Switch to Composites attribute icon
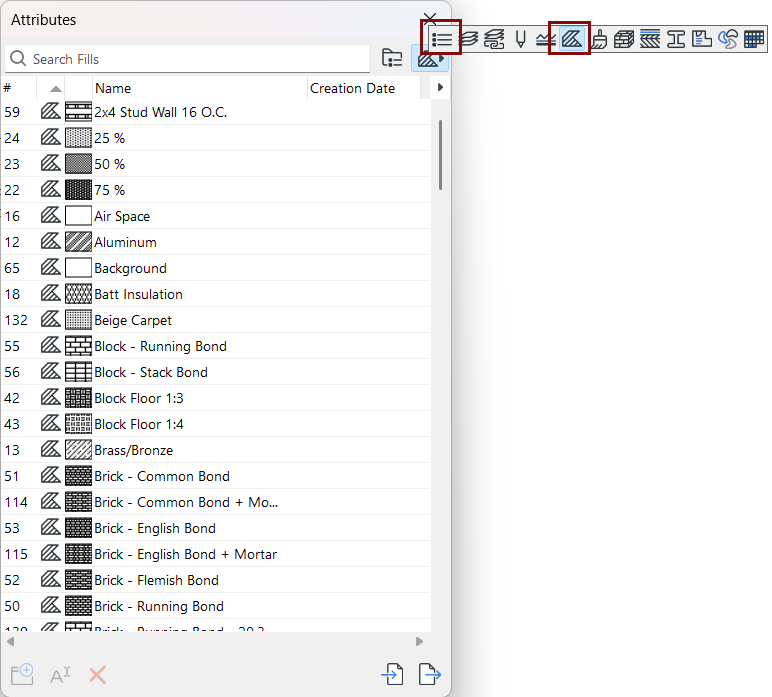Image resolution: width=772 pixels, height=697 pixels. point(650,39)
